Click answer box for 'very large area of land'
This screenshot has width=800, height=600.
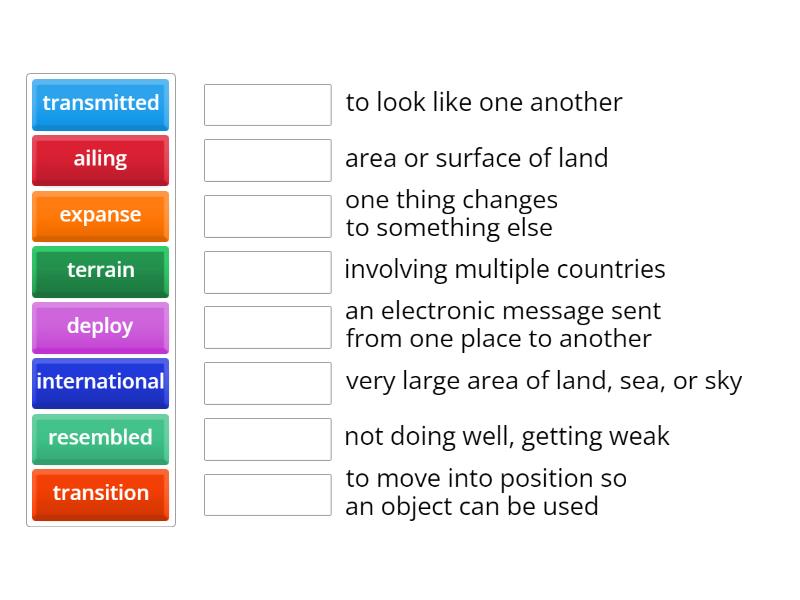point(267,383)
